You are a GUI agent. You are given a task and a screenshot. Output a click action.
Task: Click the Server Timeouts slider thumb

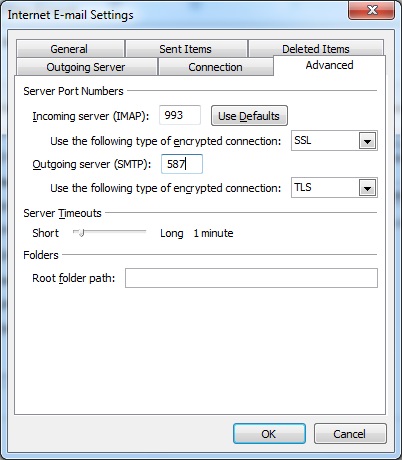point(80,232)
